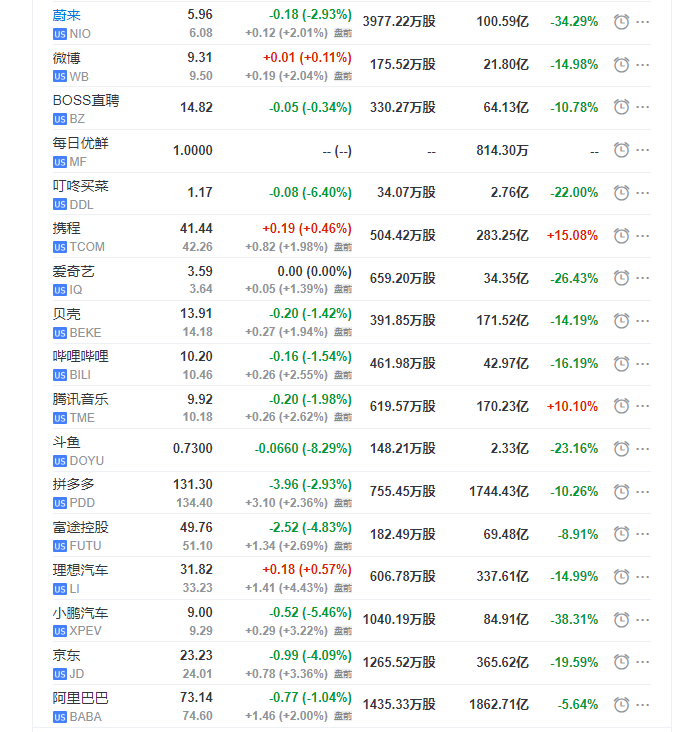Open more options for 每日优鲜 row
The height and width of the screenshot is (732, 673).
(x=643, y=150)
